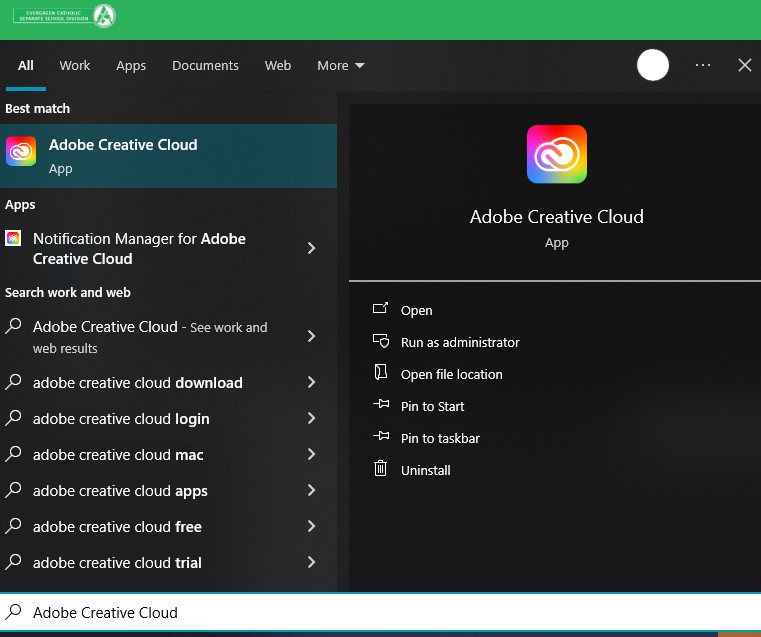Click the search icon beside 'adobe creative cloud mac'
The image size is (761, 637).
pos(14,454)
